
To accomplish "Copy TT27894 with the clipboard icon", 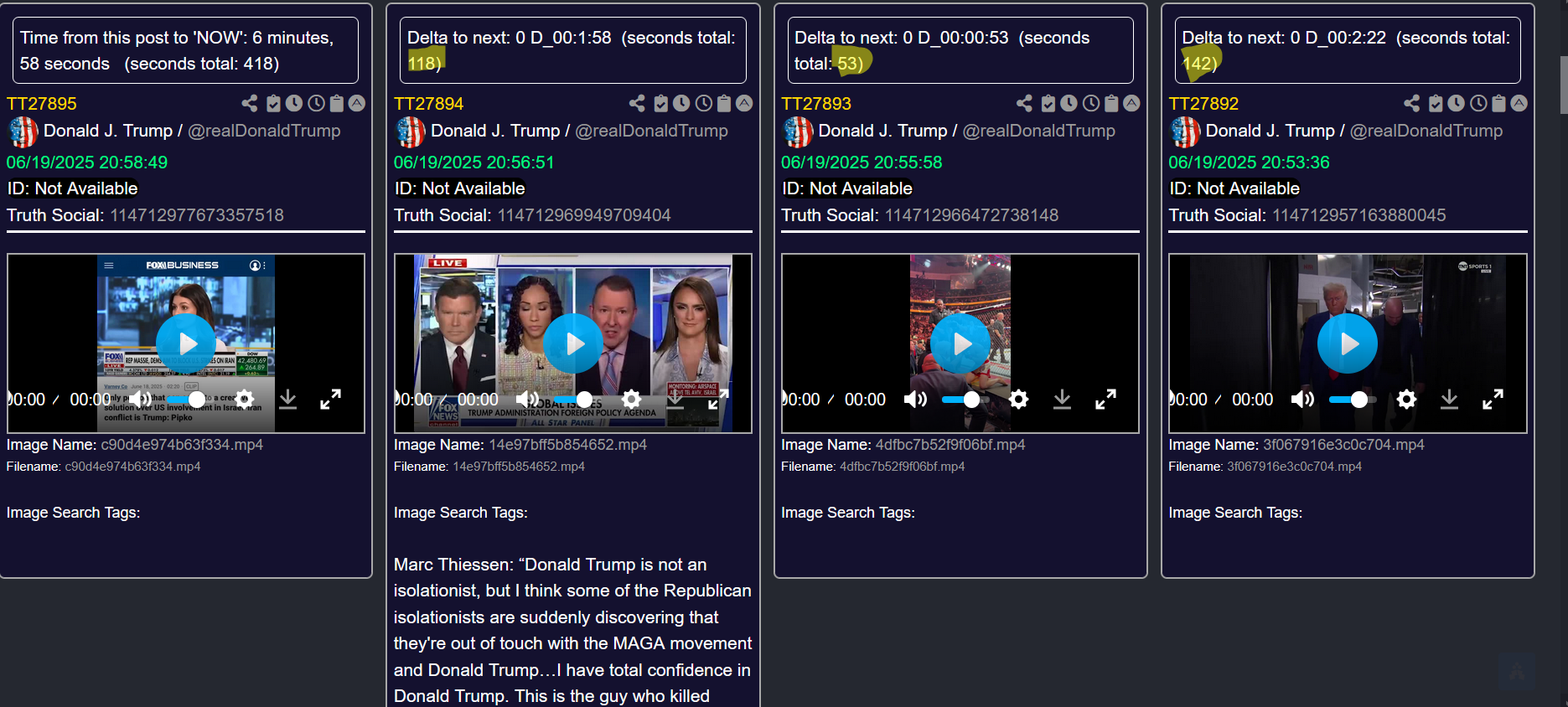I will click(724, 103).
